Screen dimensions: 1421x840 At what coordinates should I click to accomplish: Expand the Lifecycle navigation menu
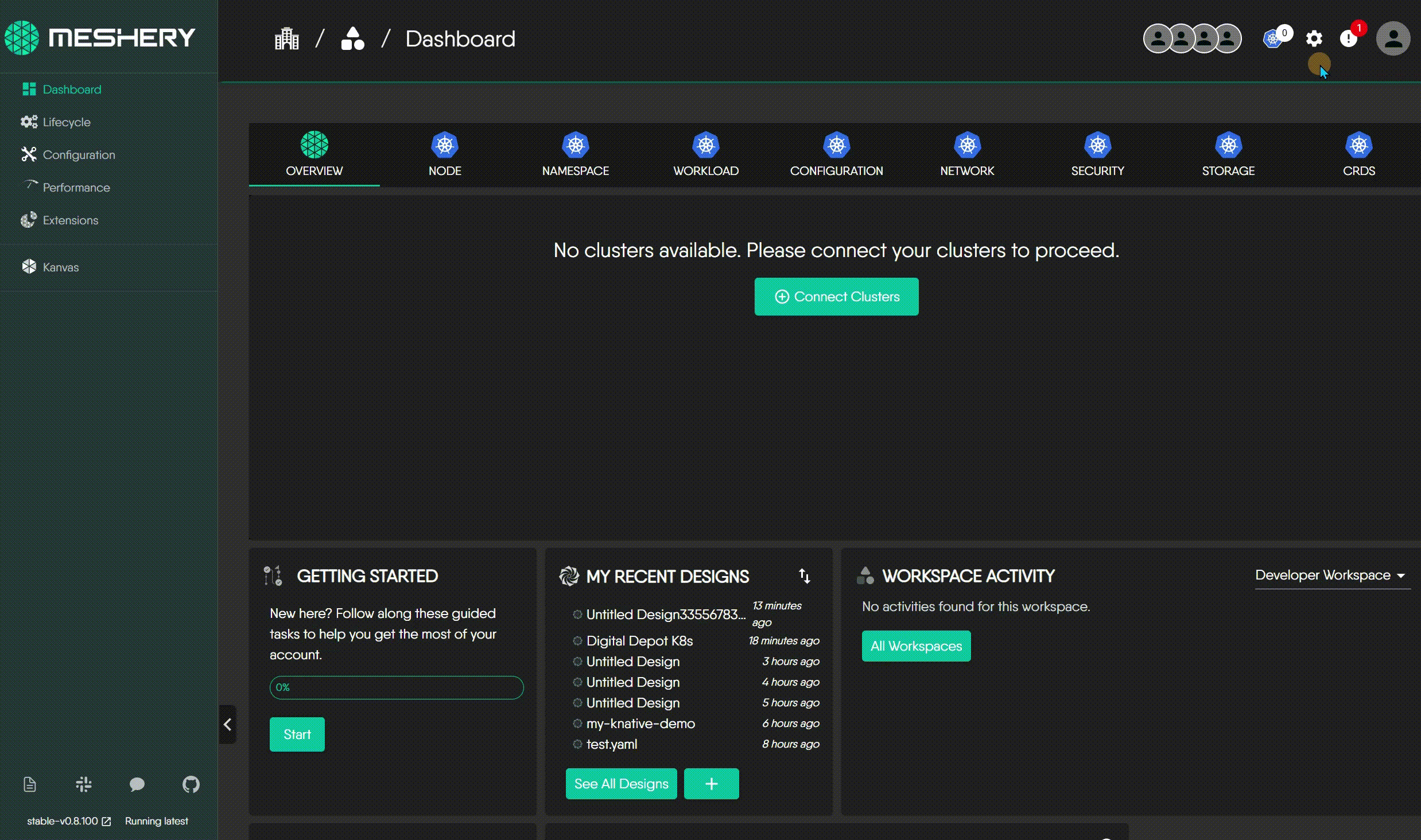coord(67,122)
